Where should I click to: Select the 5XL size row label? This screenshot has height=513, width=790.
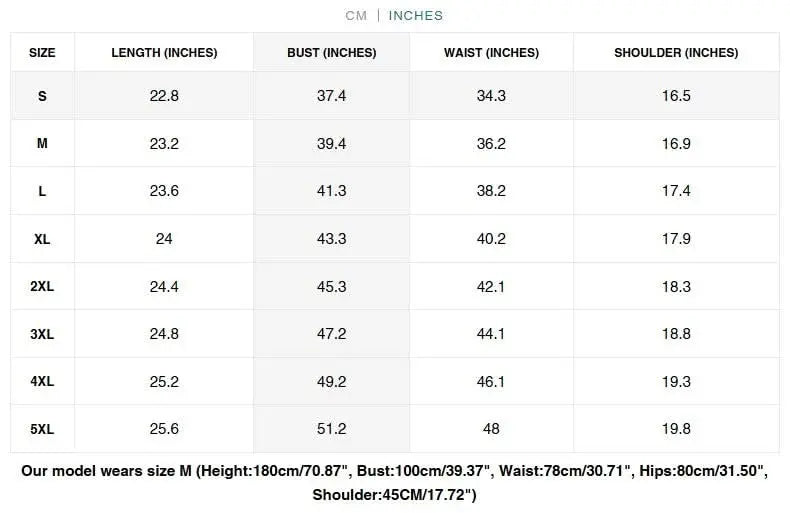pos(42,429)
